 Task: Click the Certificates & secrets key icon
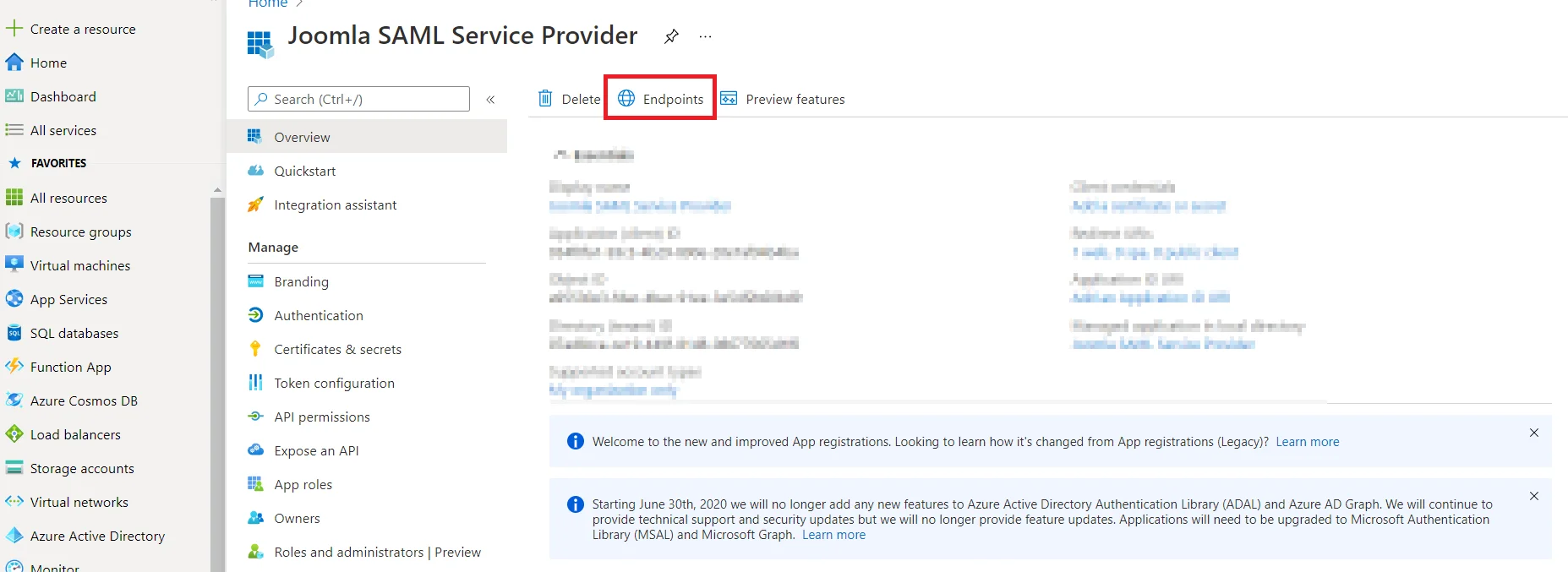coord(255,348)
